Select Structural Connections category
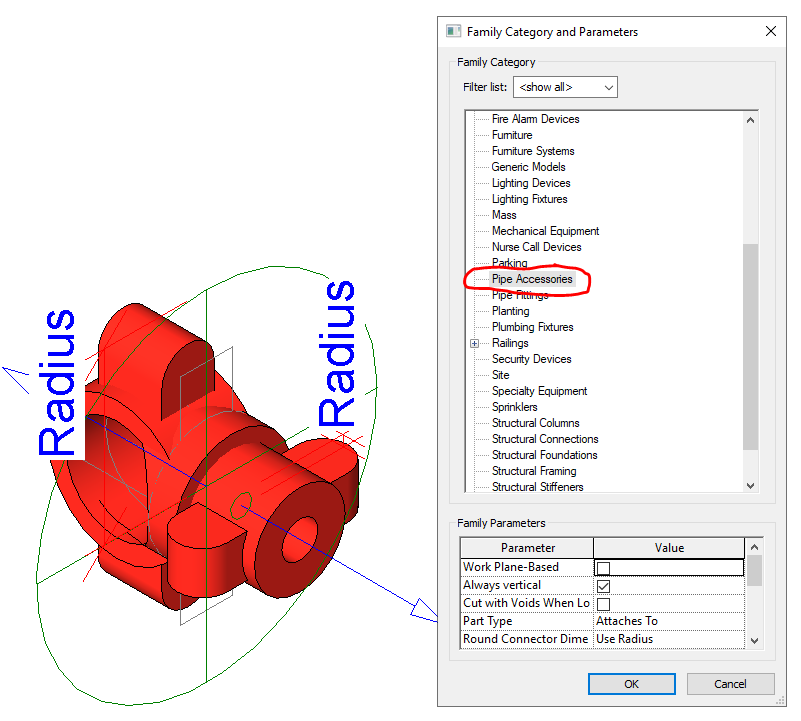The height and width of the screenshot is (721, 801). [x=545, y=439]
